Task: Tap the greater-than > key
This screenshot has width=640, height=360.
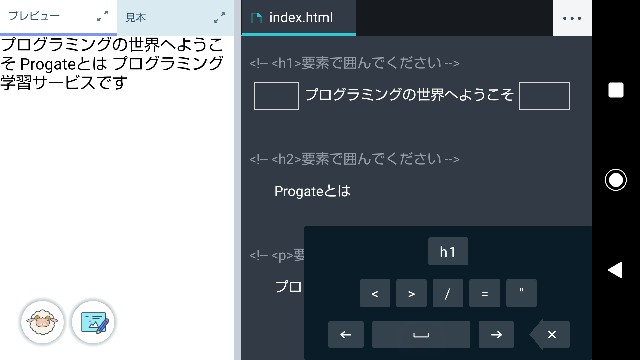Action: point(411,293)
